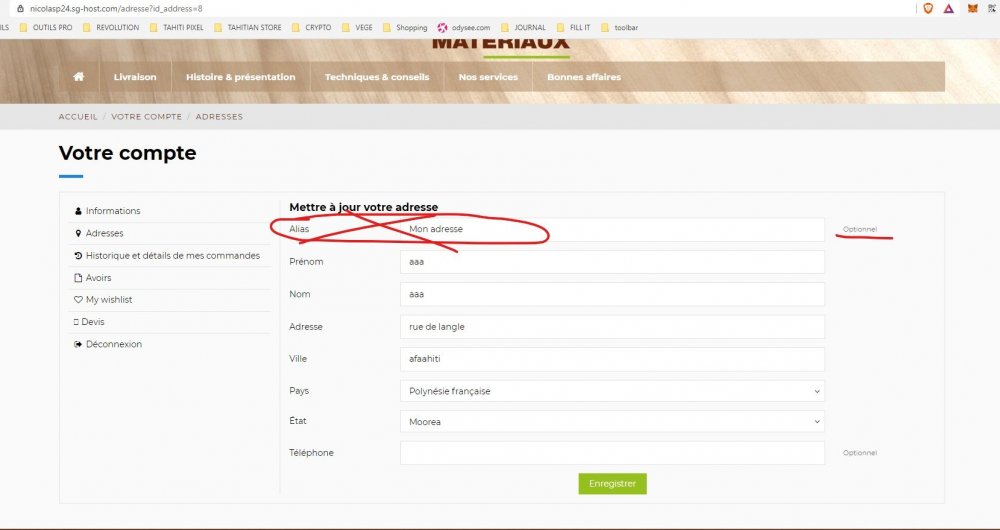This screenshot has height=530, width=1000.
Task: Go to ACCUEIL breadcrumb
Action: click(x=78, y=117)
